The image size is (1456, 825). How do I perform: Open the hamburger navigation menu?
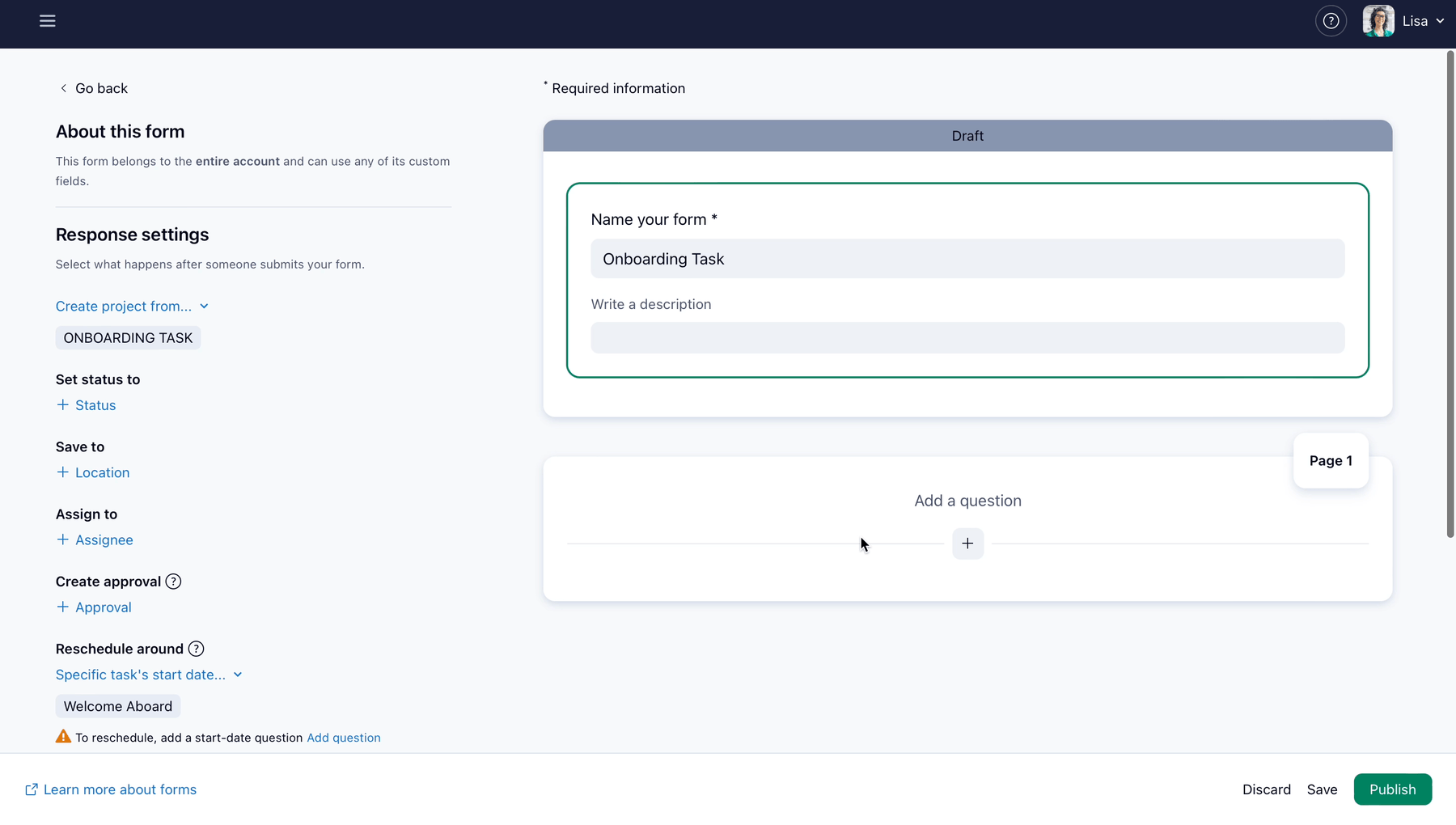48,21
